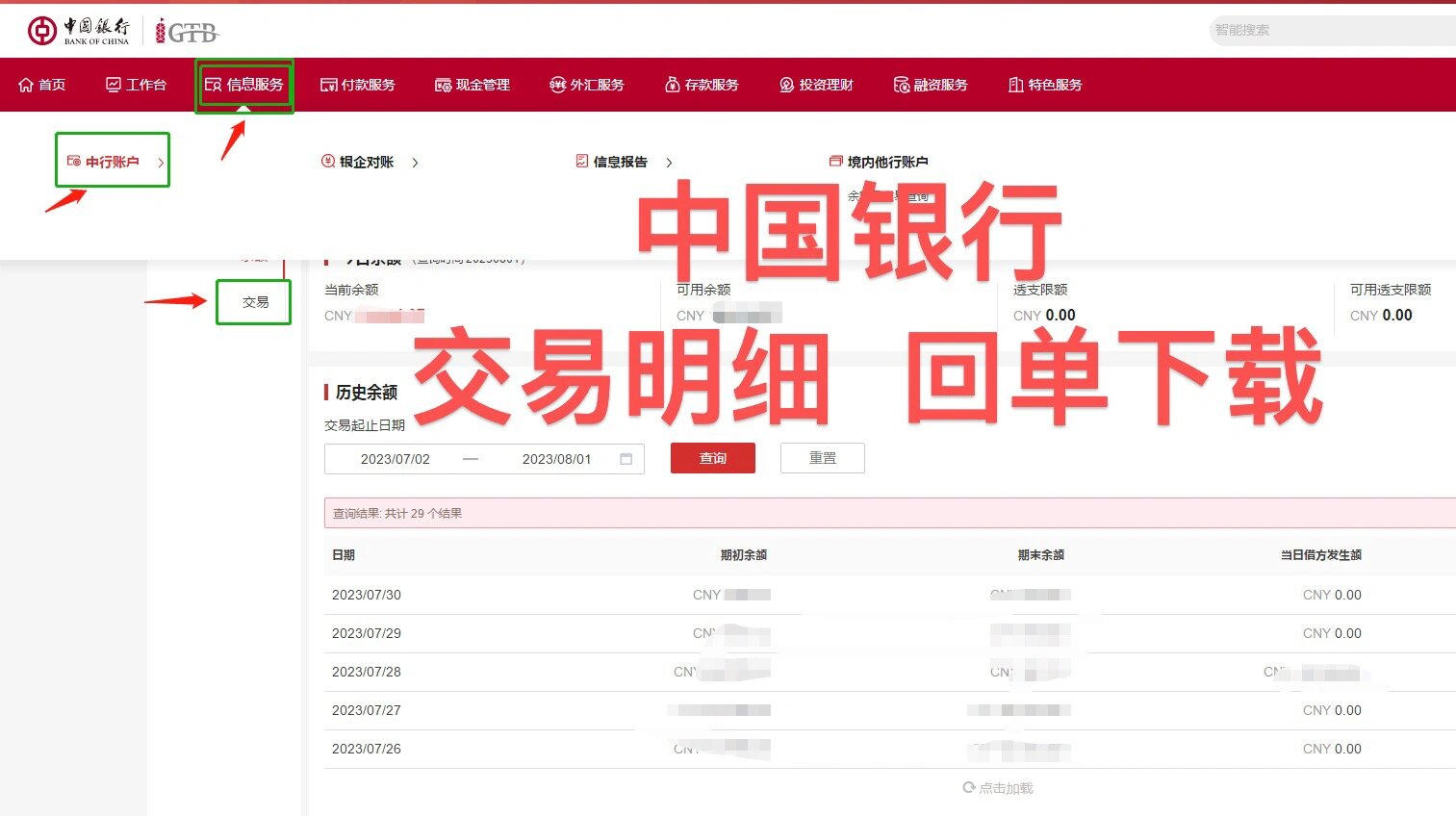Open the 外汇服务 menu label
The width and height of the screenshot is (1456, 816).
tap(597, 85)
